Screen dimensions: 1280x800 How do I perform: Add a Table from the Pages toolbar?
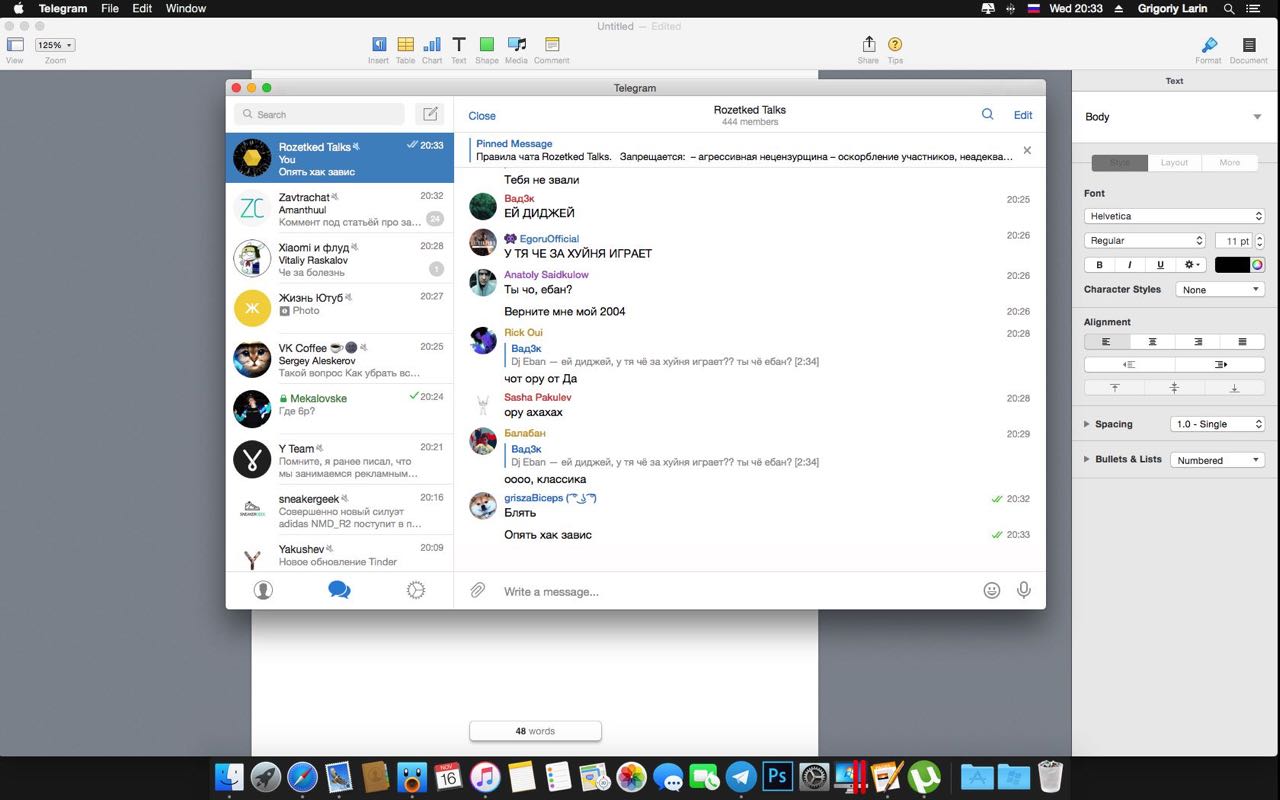(405, 44)
